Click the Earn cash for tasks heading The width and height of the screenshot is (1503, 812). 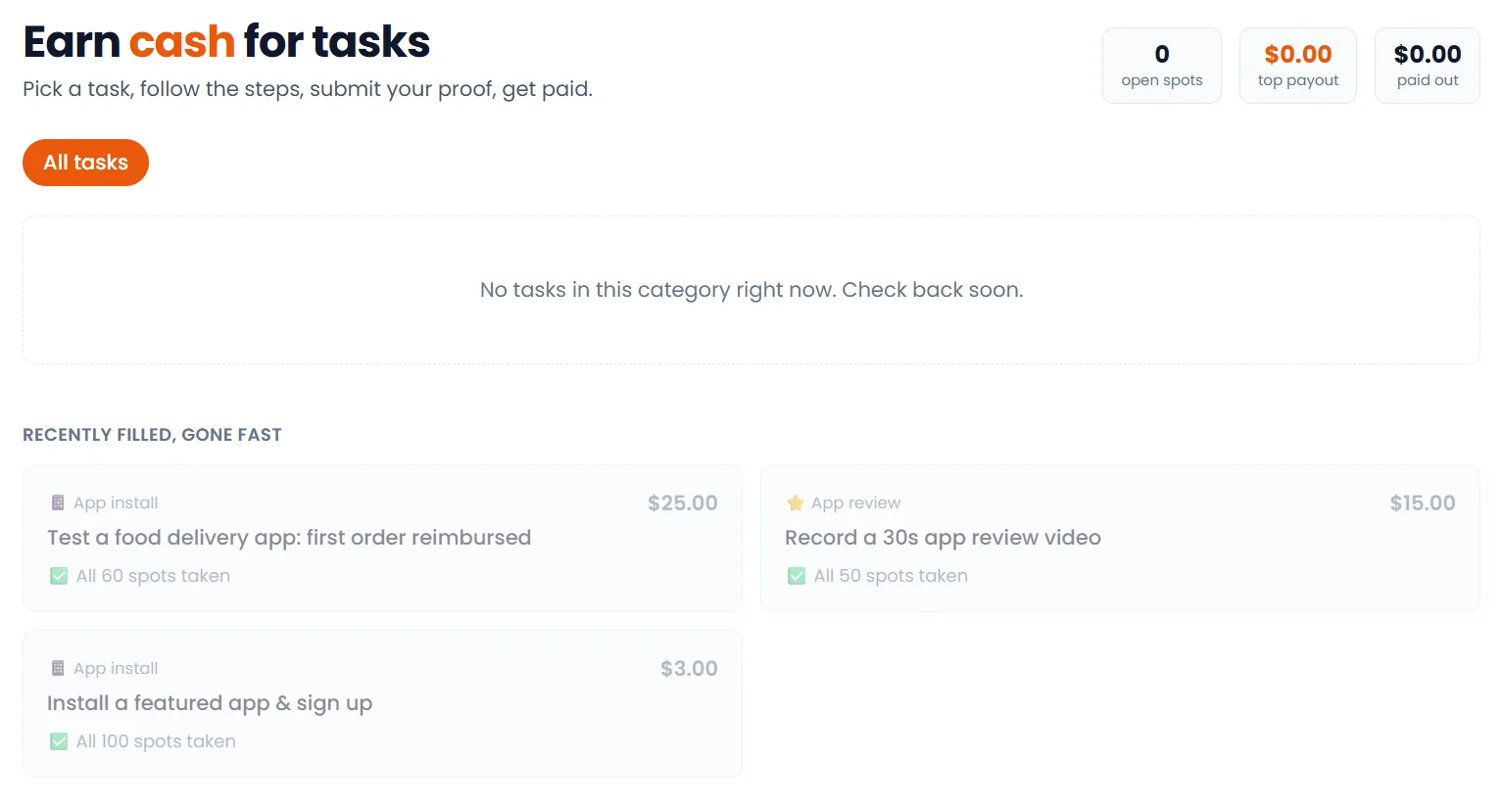pos(226,42)
